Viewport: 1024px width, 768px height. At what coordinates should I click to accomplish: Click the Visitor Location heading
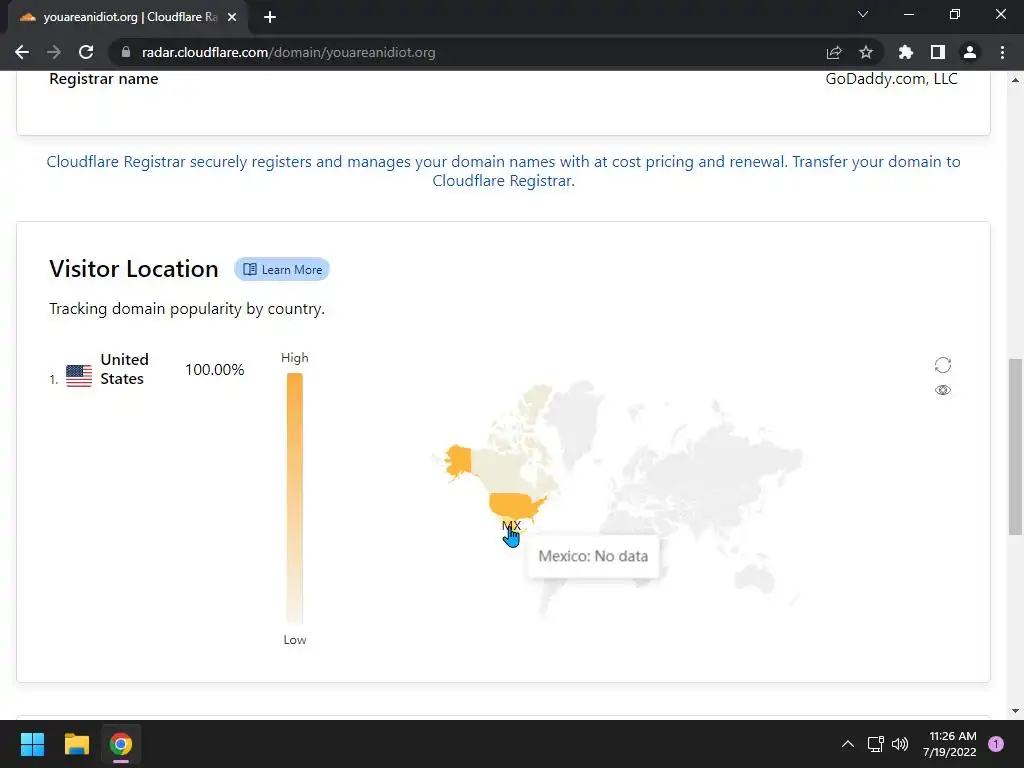point(134,268)
